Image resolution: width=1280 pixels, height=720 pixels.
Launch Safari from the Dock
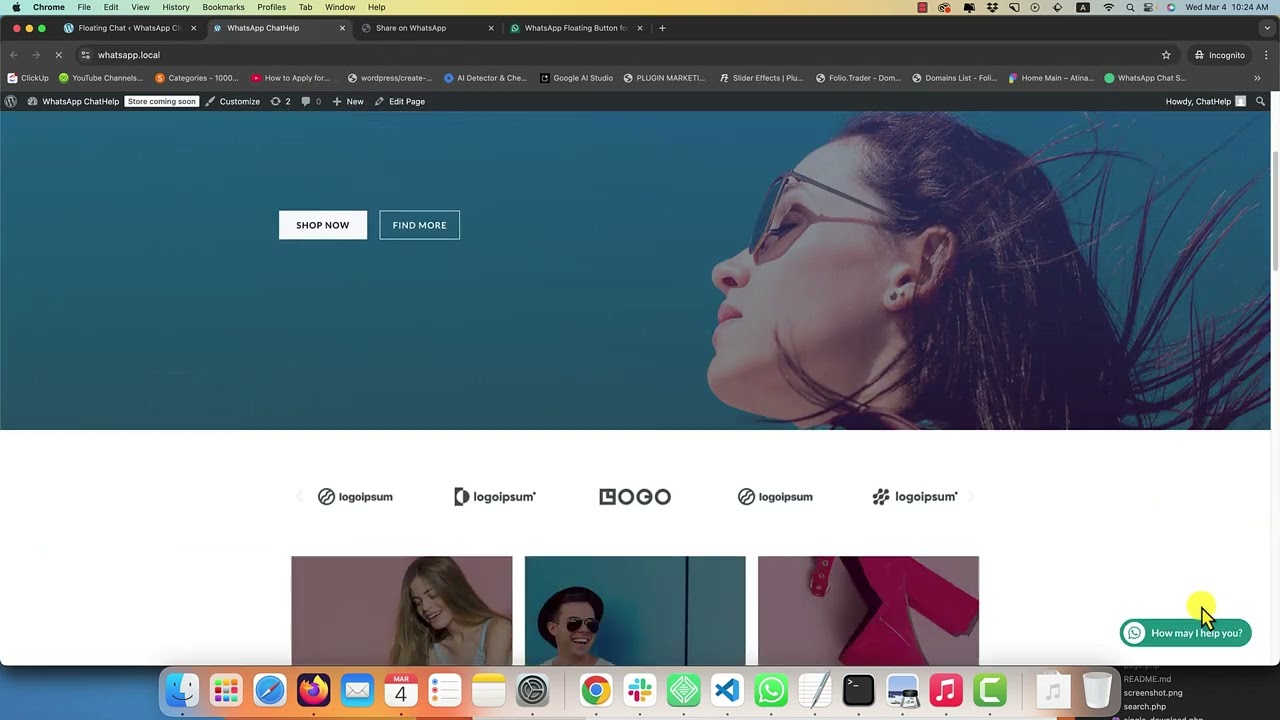coord(270,690)
